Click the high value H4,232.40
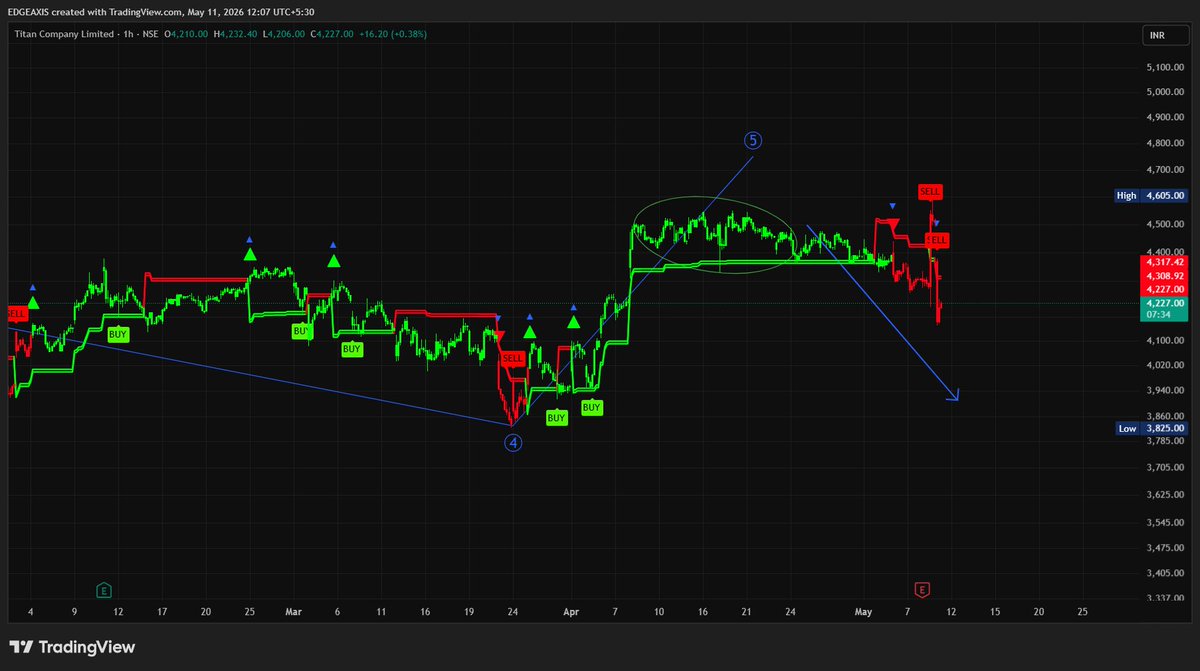1200x671 pixels. click(235, 34)
